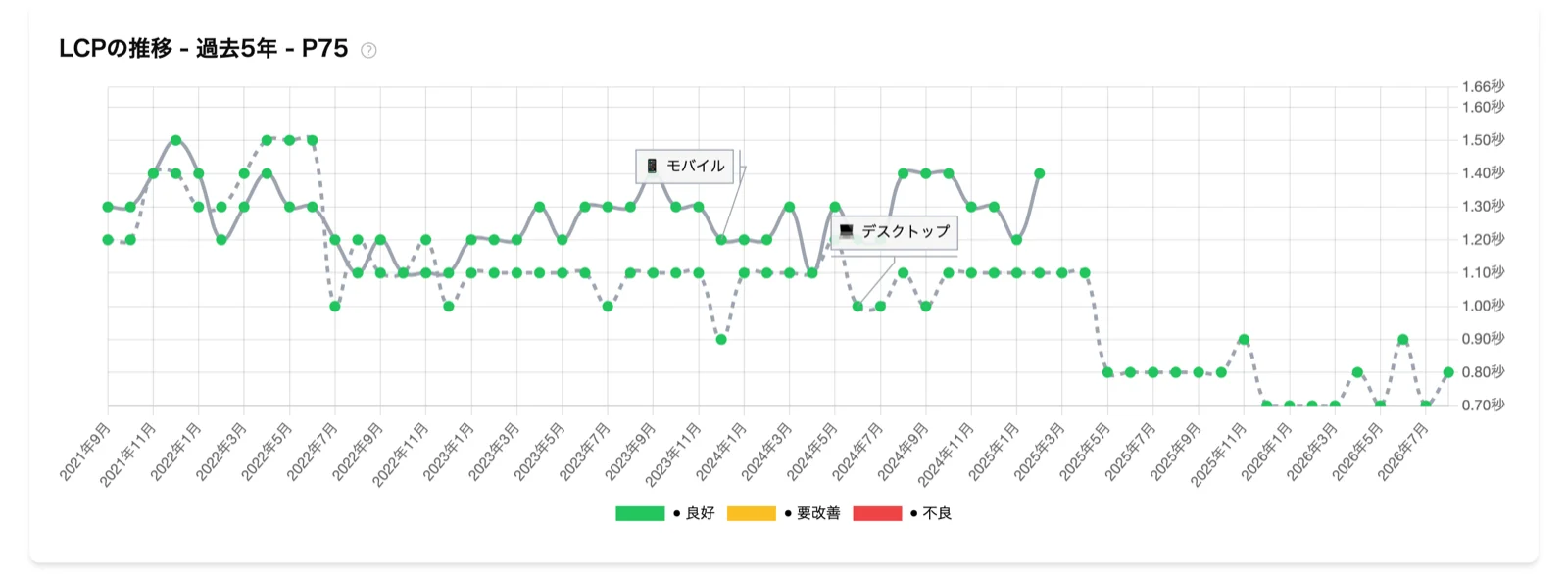
Task: Click the 要改善 legend label
Action: 818,513
